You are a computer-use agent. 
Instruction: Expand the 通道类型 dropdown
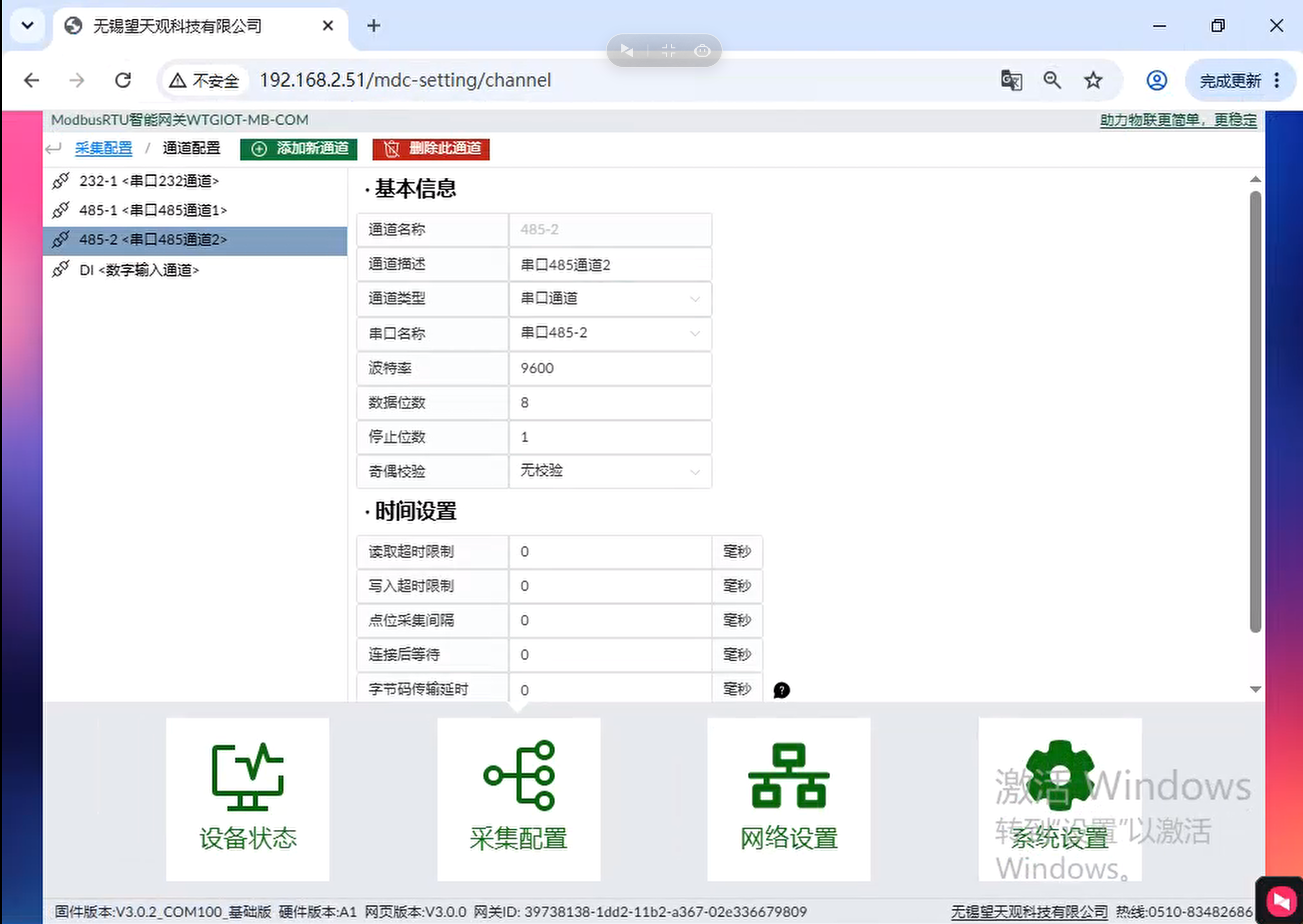610,298
